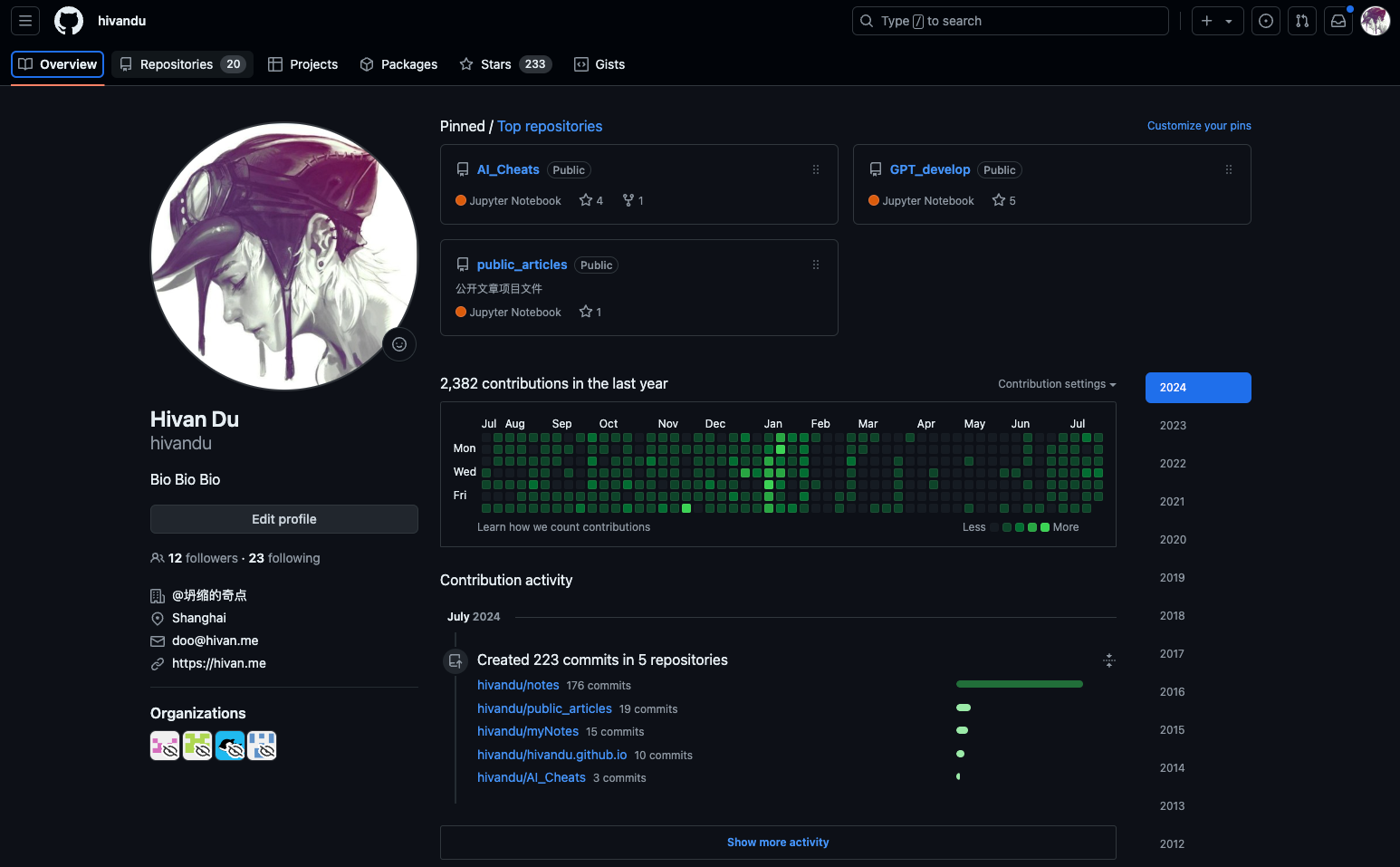This screenshot has height=867, width=1400.
Task: Open the user avatar menu in header
Action: 1376,21
